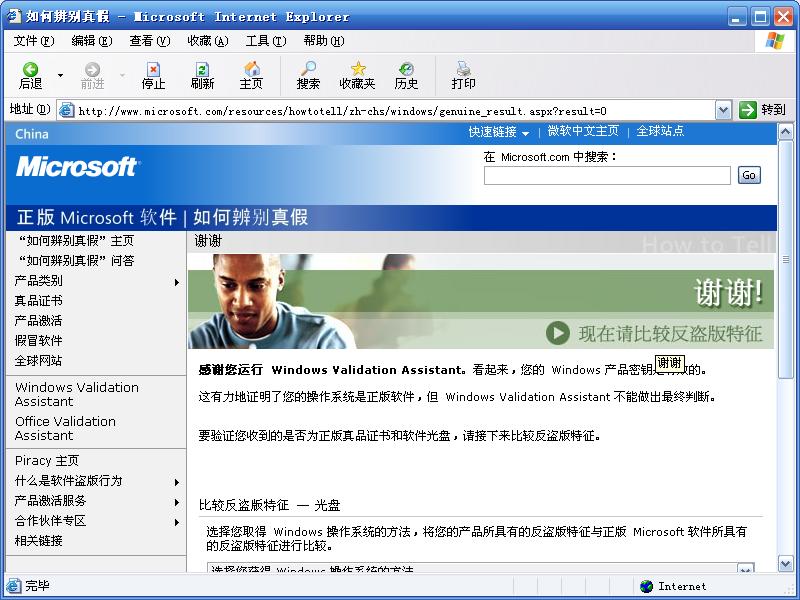This screenshot has width=800, height=600.
Task: Open the 微软中文主页 link
Action: [583, 131]
